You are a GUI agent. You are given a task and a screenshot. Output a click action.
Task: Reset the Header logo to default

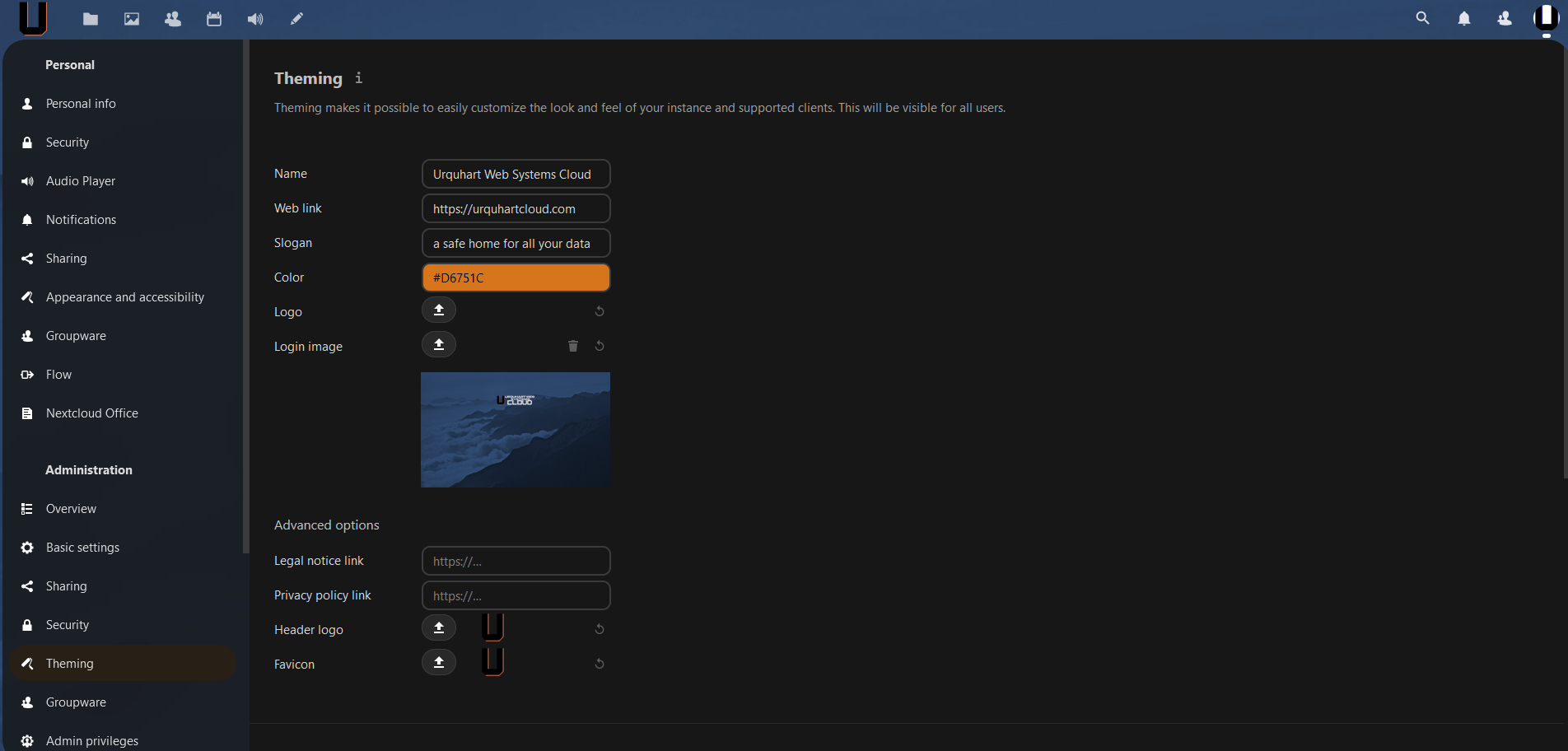tap(600, 629)
